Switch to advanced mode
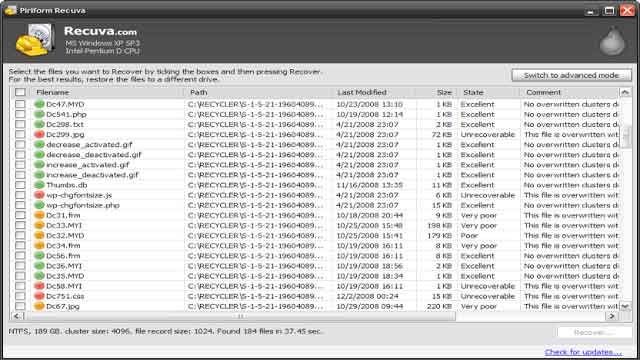The height and width of the screenshot is (360, 640). point(571,76)
